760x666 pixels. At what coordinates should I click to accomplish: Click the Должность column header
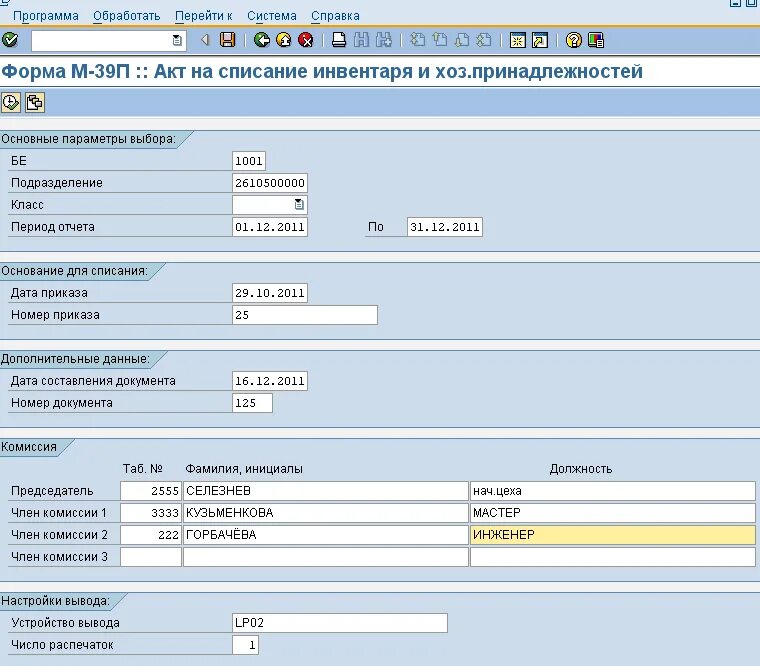pos(581,469)
